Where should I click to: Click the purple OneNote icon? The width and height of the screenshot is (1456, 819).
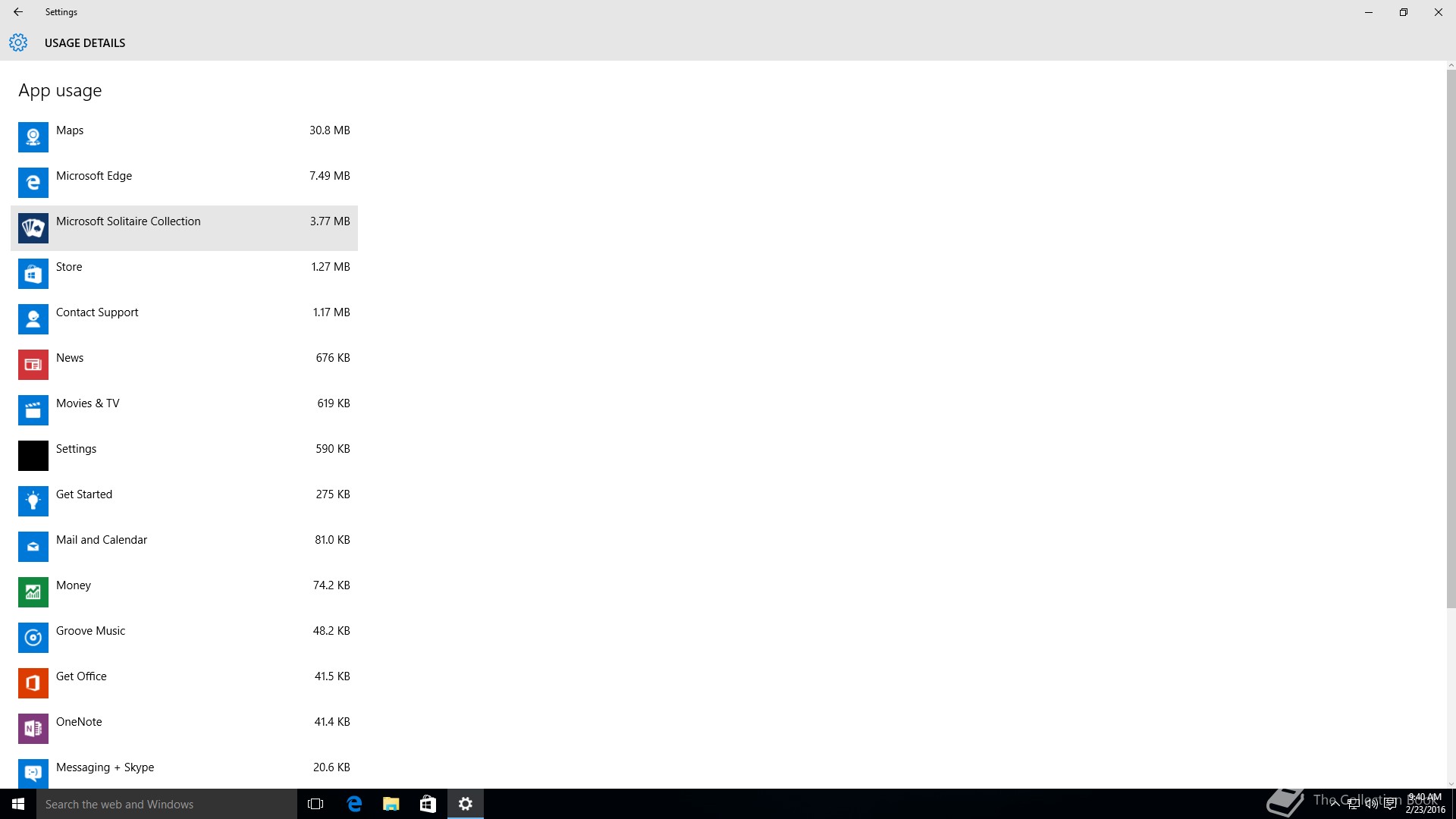point(33,729)
